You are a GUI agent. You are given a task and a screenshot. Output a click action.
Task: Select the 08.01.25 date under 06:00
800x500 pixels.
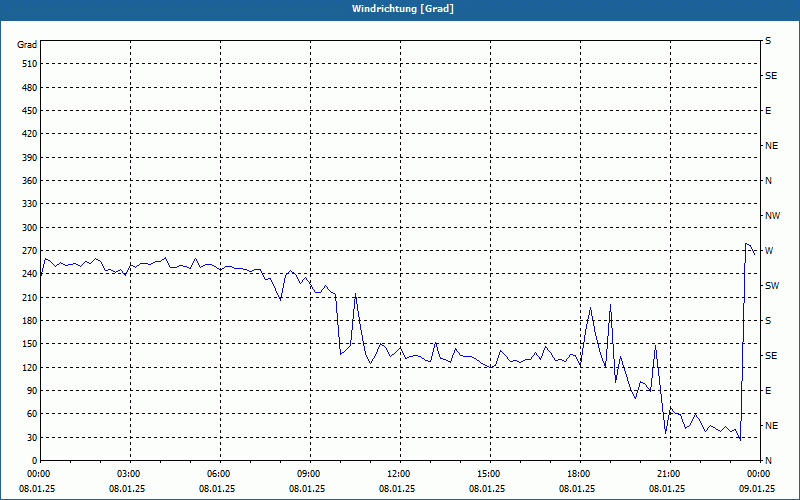coord(217,489)
